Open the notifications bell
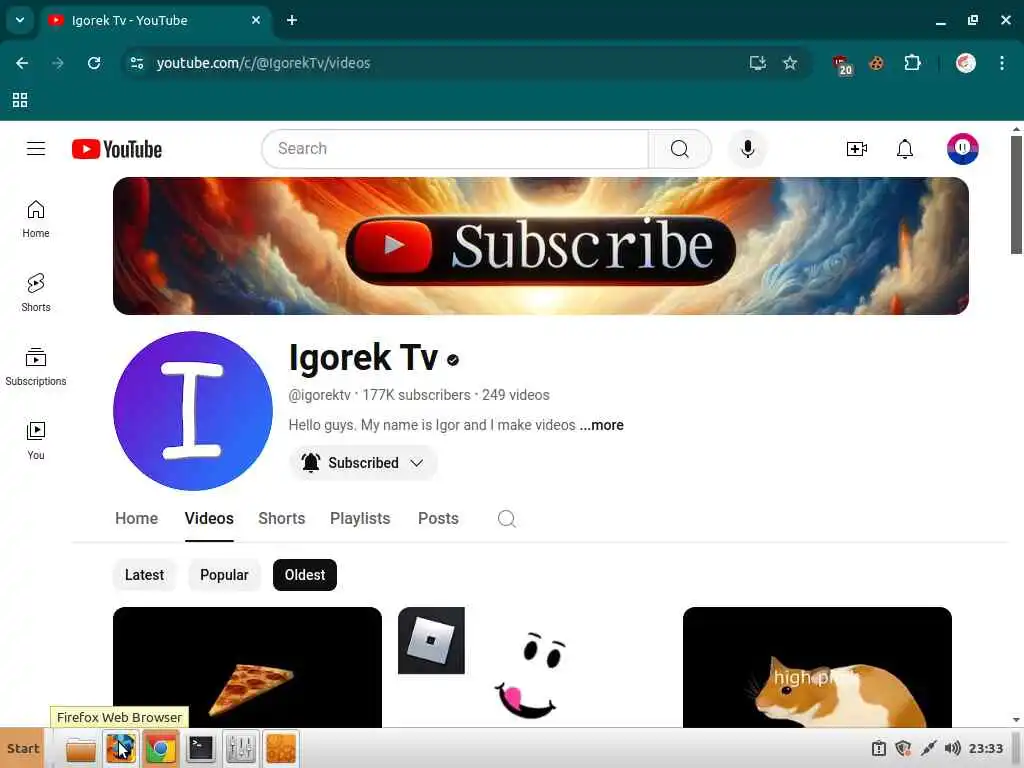1024x768 pixels. coord(904,149)
